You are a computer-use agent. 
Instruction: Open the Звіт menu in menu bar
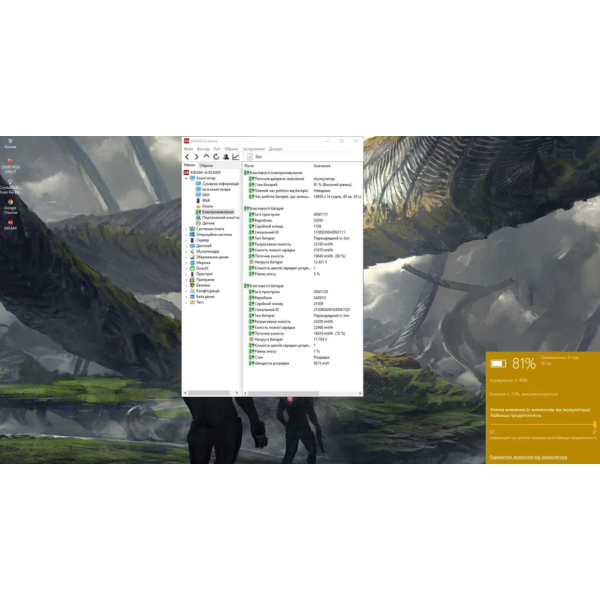click(x=217, y=149)
